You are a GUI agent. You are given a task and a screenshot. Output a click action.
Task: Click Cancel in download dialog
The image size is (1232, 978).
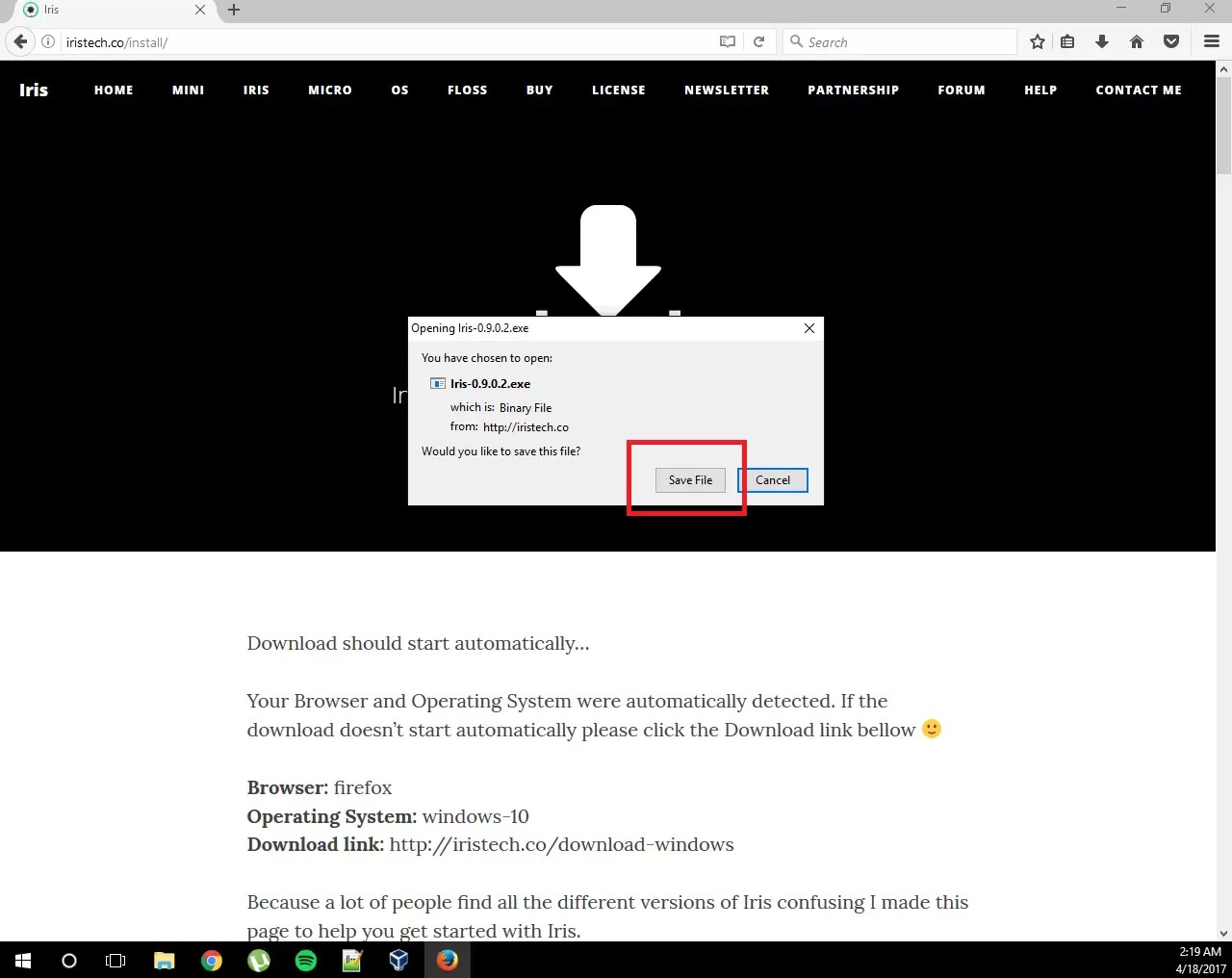click(773, 480)
